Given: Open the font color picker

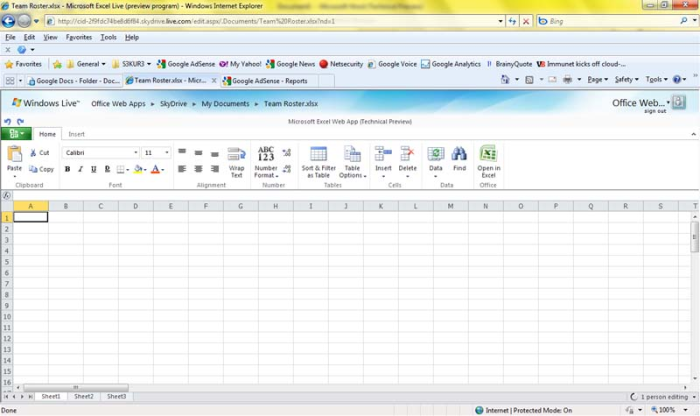Looking at the screenshot, I should click(162, 169).
